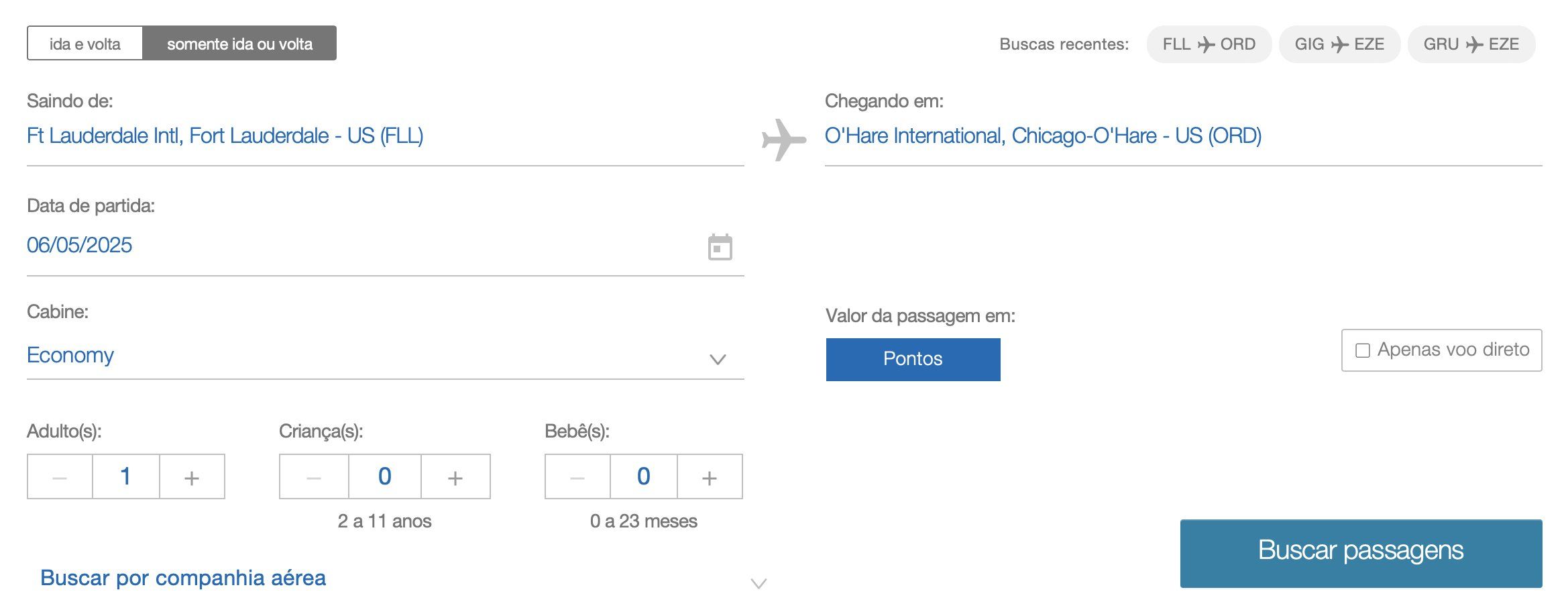Open the Cabine Economy dropdown
The image size is (1568, 608).
386,355
